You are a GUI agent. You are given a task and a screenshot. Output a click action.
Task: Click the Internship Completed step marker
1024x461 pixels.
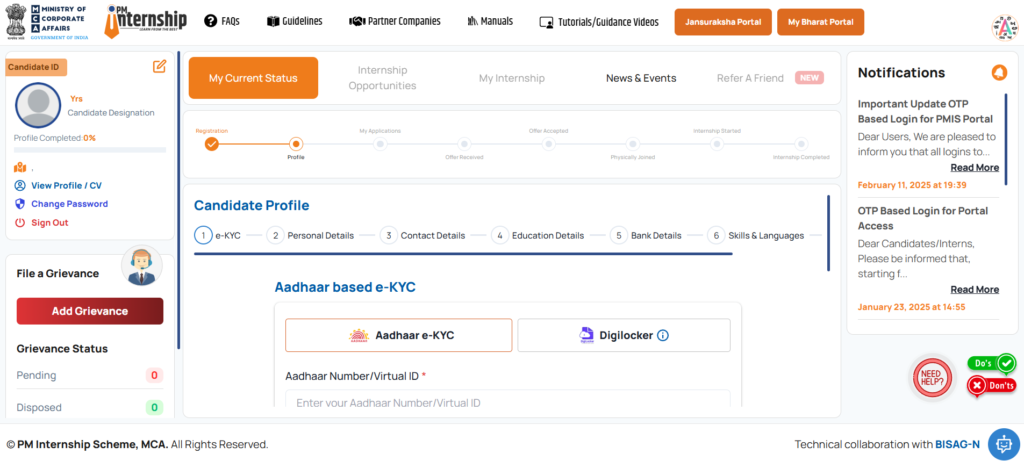[801, 144]
